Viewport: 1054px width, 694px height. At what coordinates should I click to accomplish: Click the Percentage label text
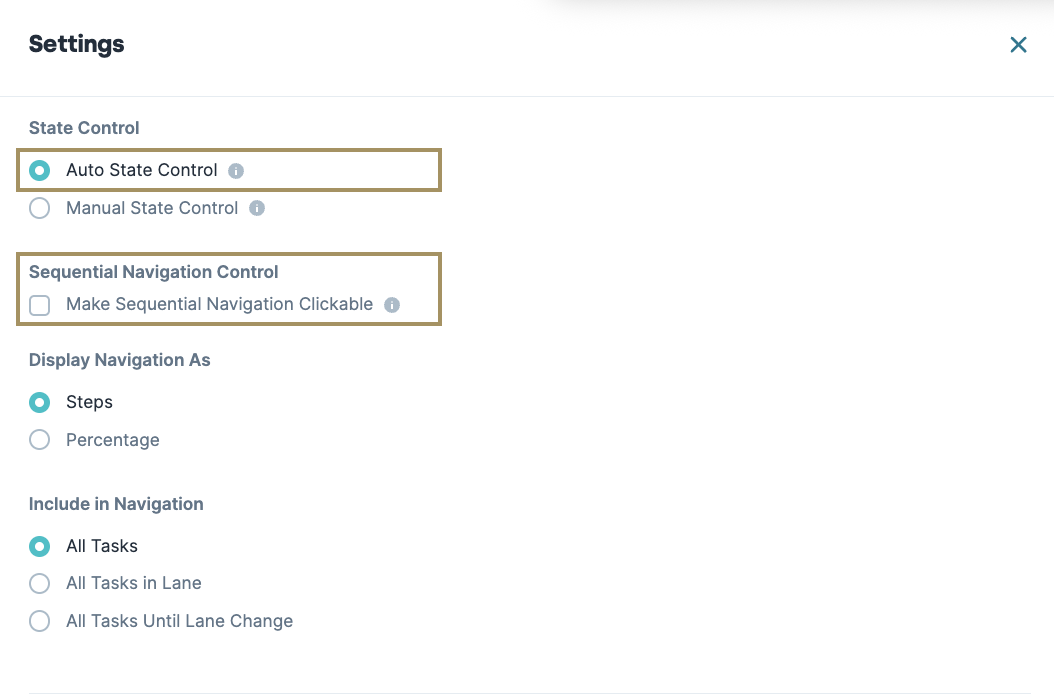coord(112,440)
